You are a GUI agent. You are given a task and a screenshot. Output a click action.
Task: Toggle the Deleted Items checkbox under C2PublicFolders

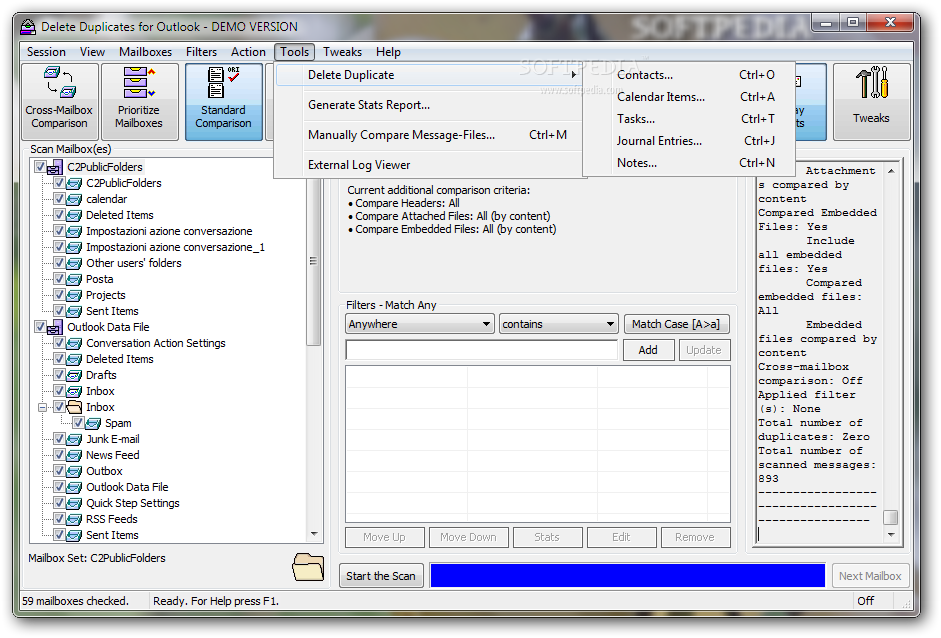click(x=59, y=214)
